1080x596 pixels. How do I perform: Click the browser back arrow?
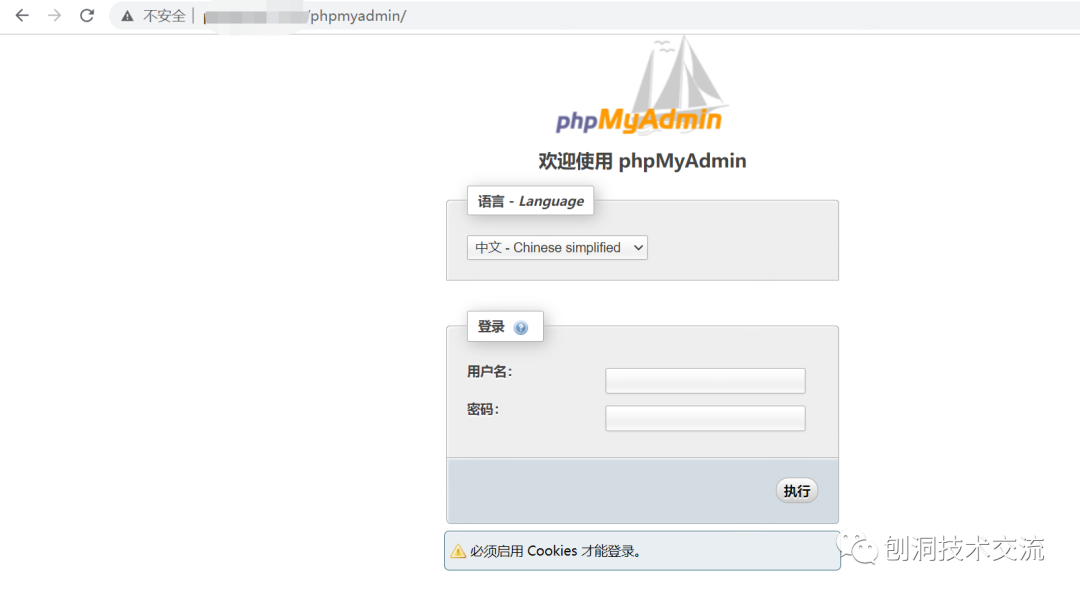pyautogui.click(x=22, y=15)
